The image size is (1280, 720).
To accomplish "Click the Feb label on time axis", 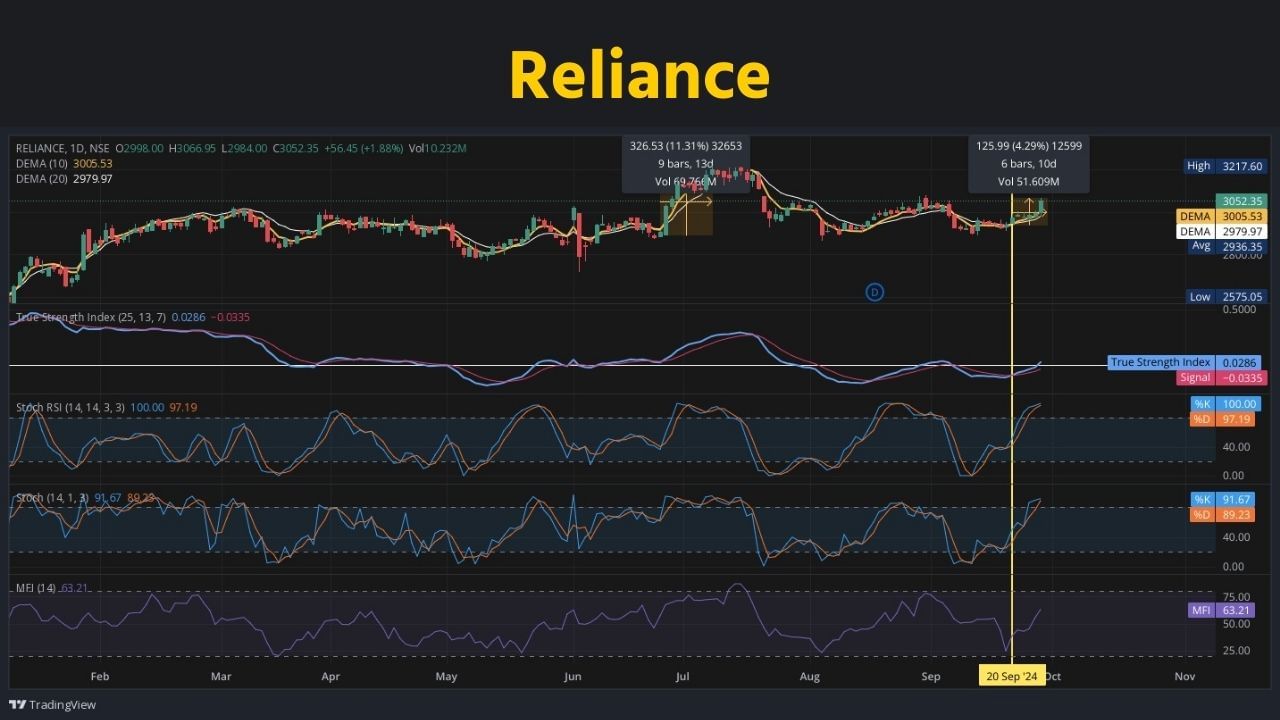I will [x=99, y=677].
